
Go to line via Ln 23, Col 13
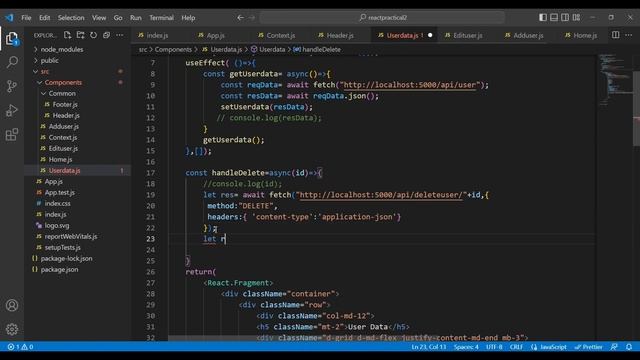pyautogui.click(x=429, y=347)
